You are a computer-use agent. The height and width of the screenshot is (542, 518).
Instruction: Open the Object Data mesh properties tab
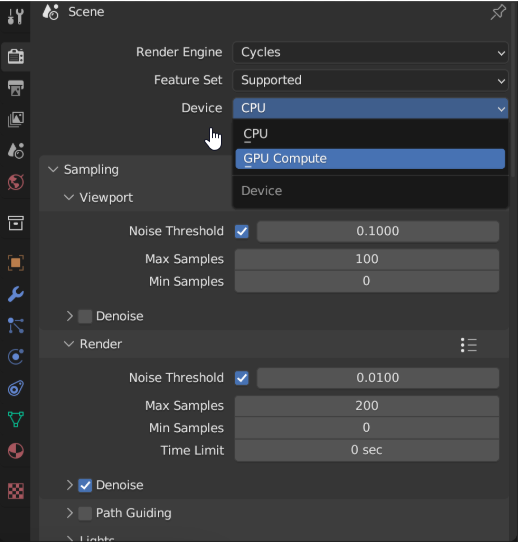[x=16, y=419]
